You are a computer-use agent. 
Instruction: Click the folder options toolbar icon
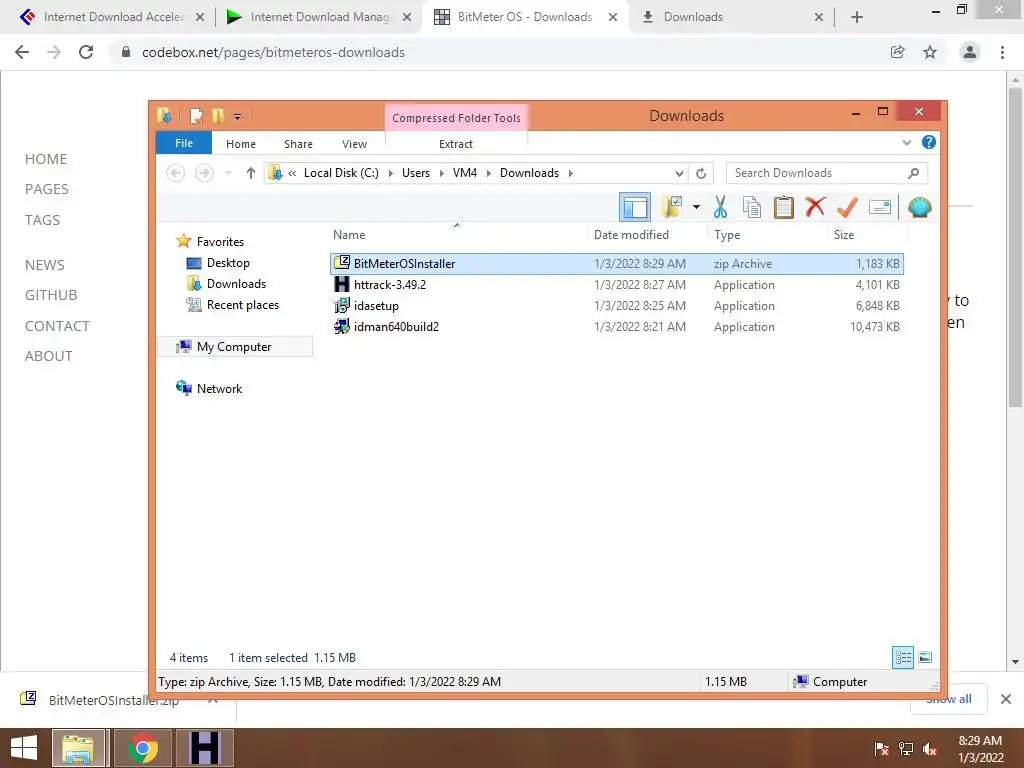click(x=672, y=208)
